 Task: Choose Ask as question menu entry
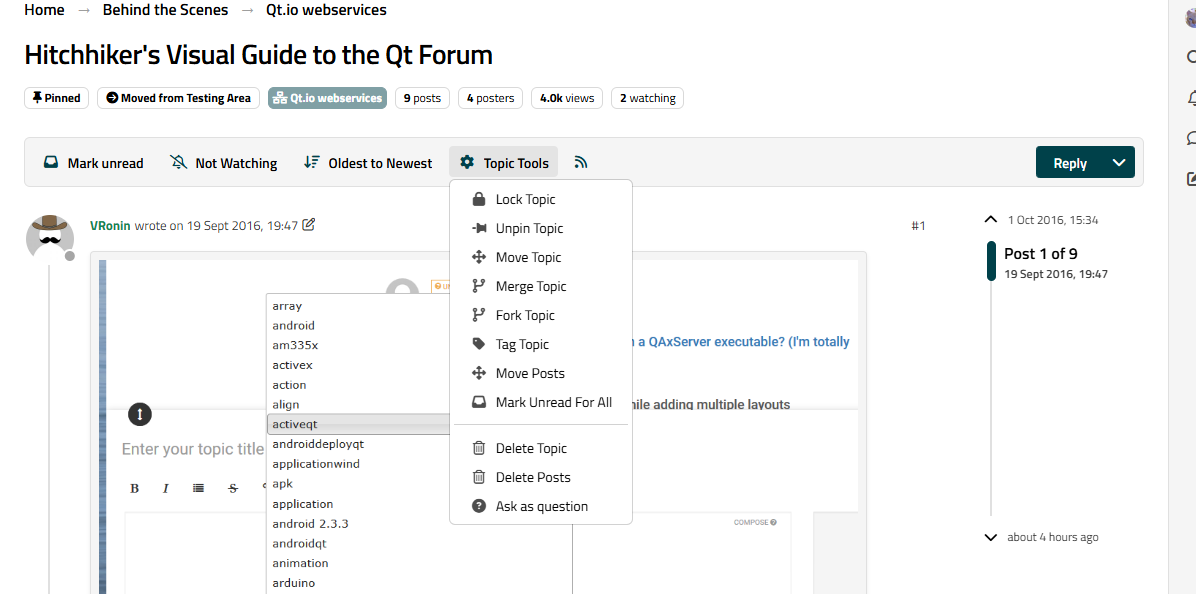(x=541, y=506)
